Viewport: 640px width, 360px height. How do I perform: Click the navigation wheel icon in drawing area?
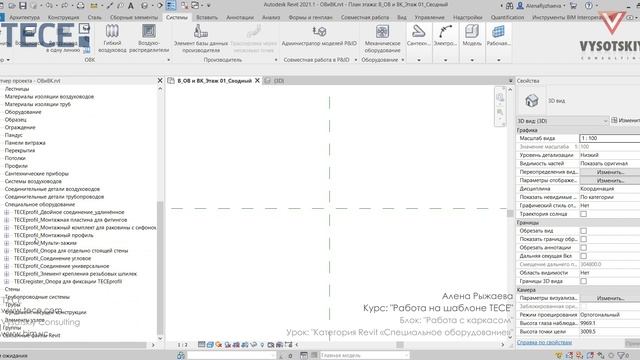click(500, 97)
